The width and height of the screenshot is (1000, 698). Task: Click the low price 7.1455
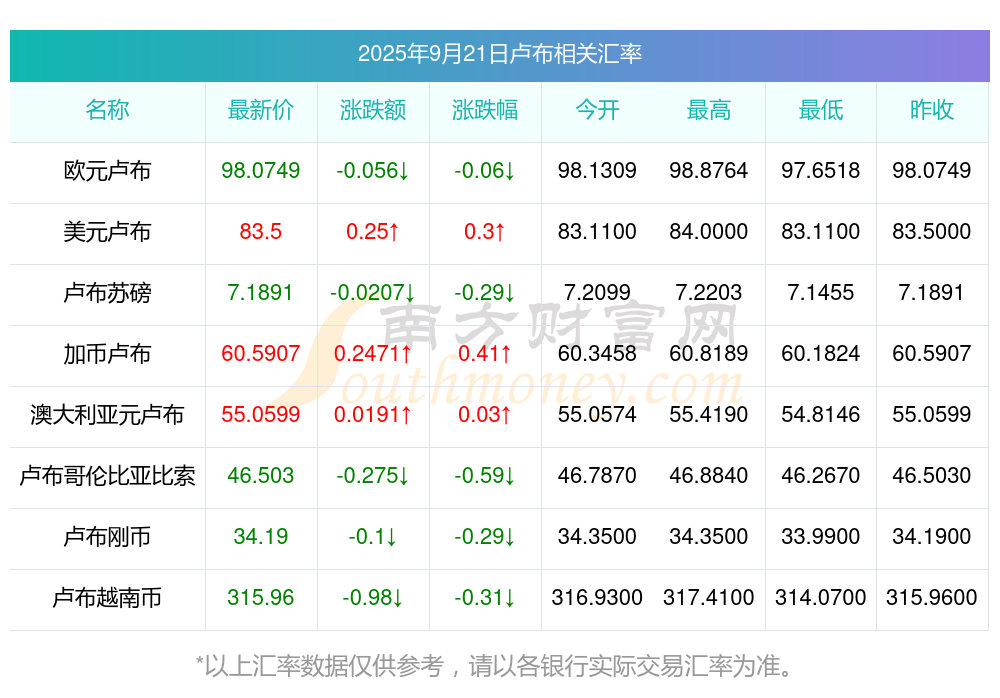(x=821, y=292)
